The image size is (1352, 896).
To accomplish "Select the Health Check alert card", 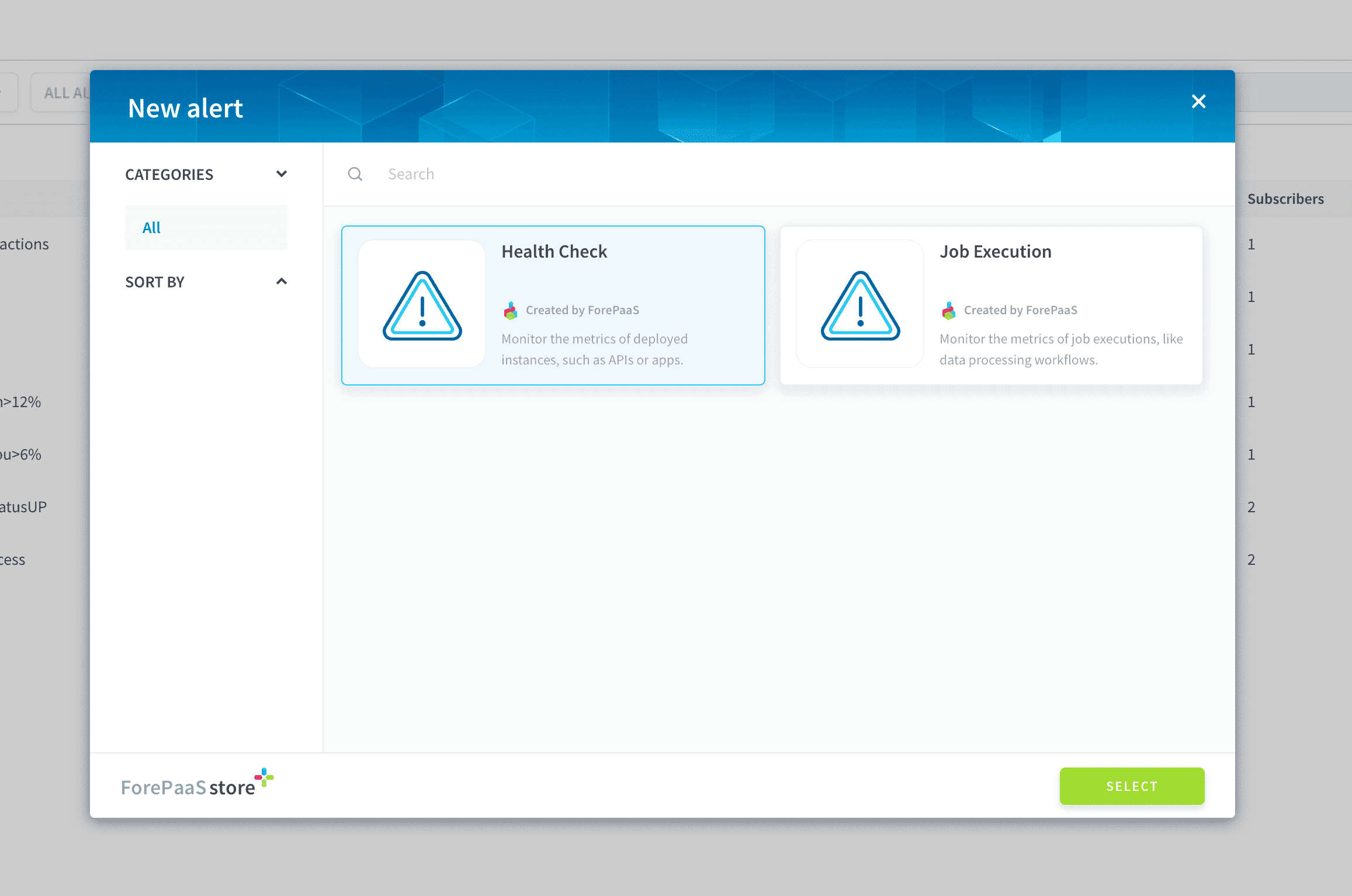I will tap(553, 305).
